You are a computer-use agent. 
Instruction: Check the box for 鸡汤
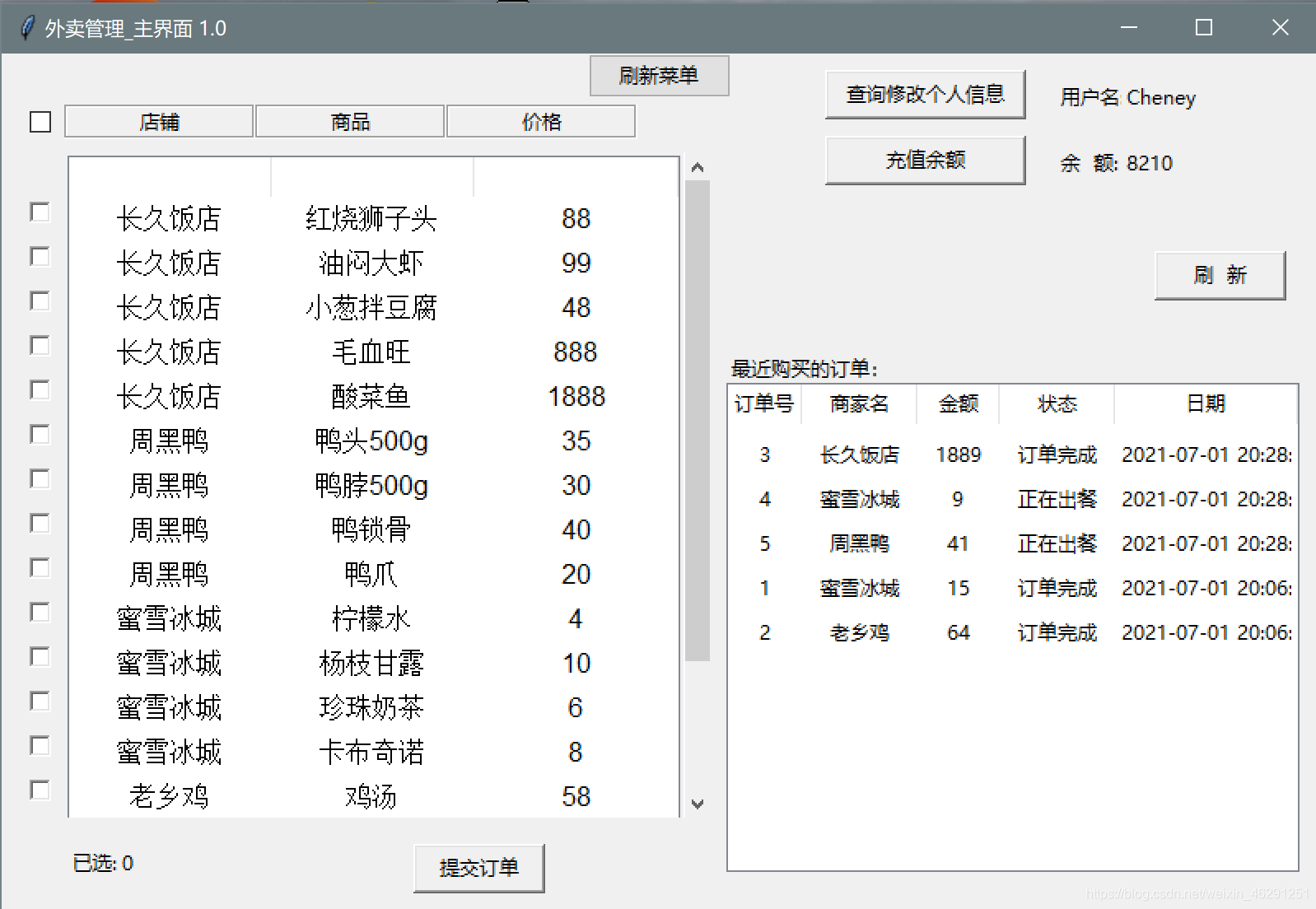[x=40, y=790]
